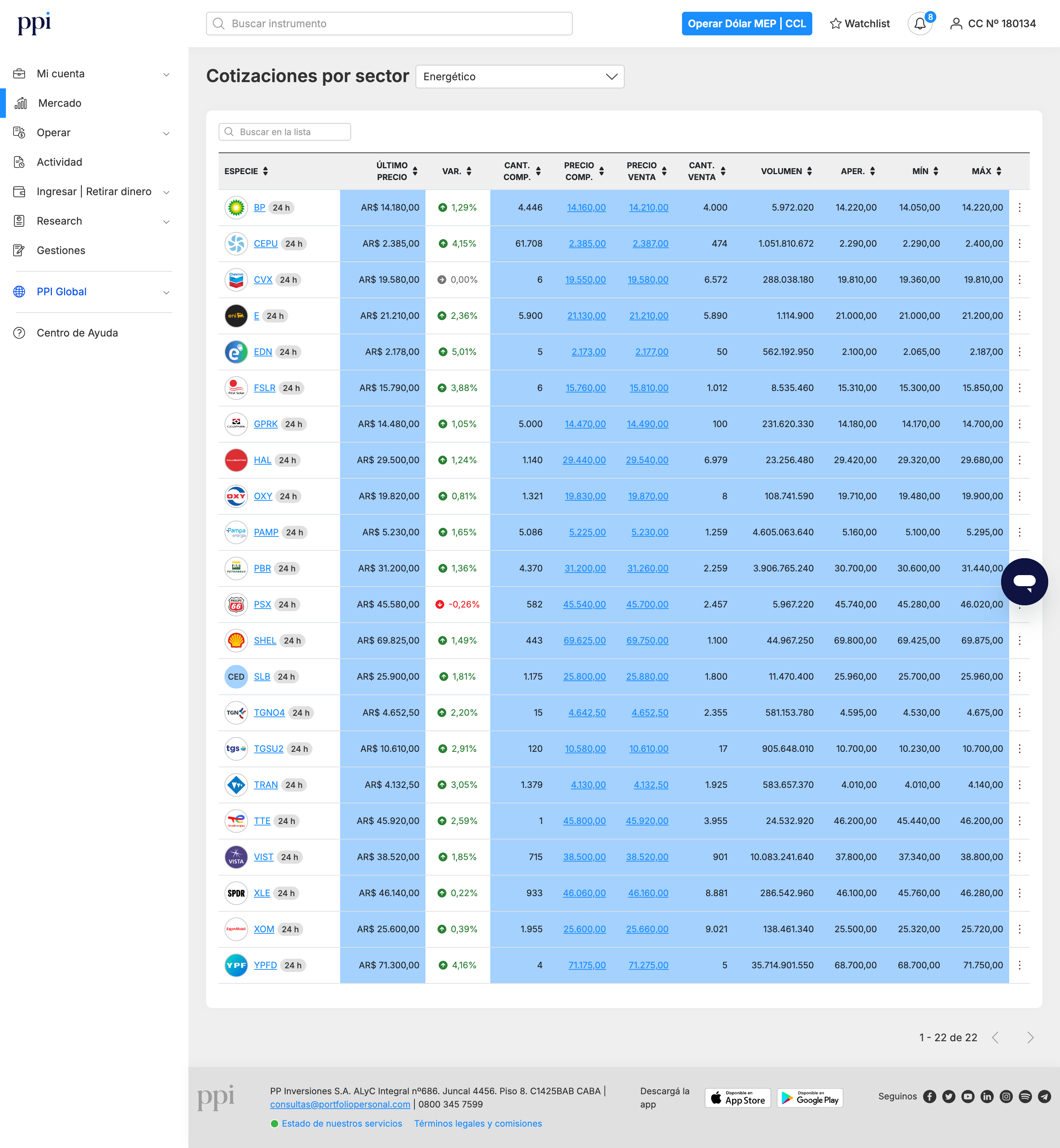Open the three-dot menu for YPFD row

(x=1019, y=965)
